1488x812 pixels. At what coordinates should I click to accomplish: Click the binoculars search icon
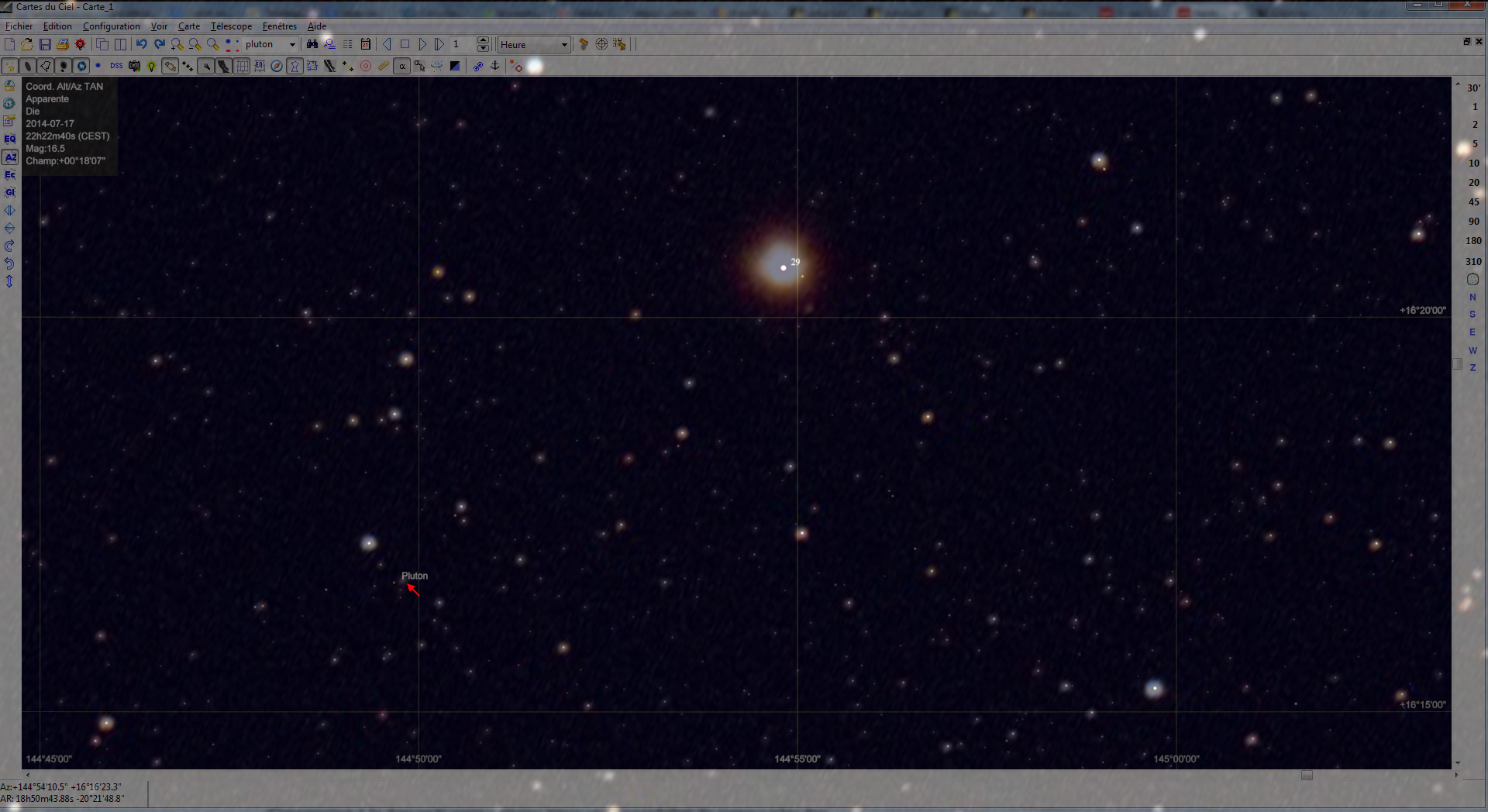coord(312,44)
